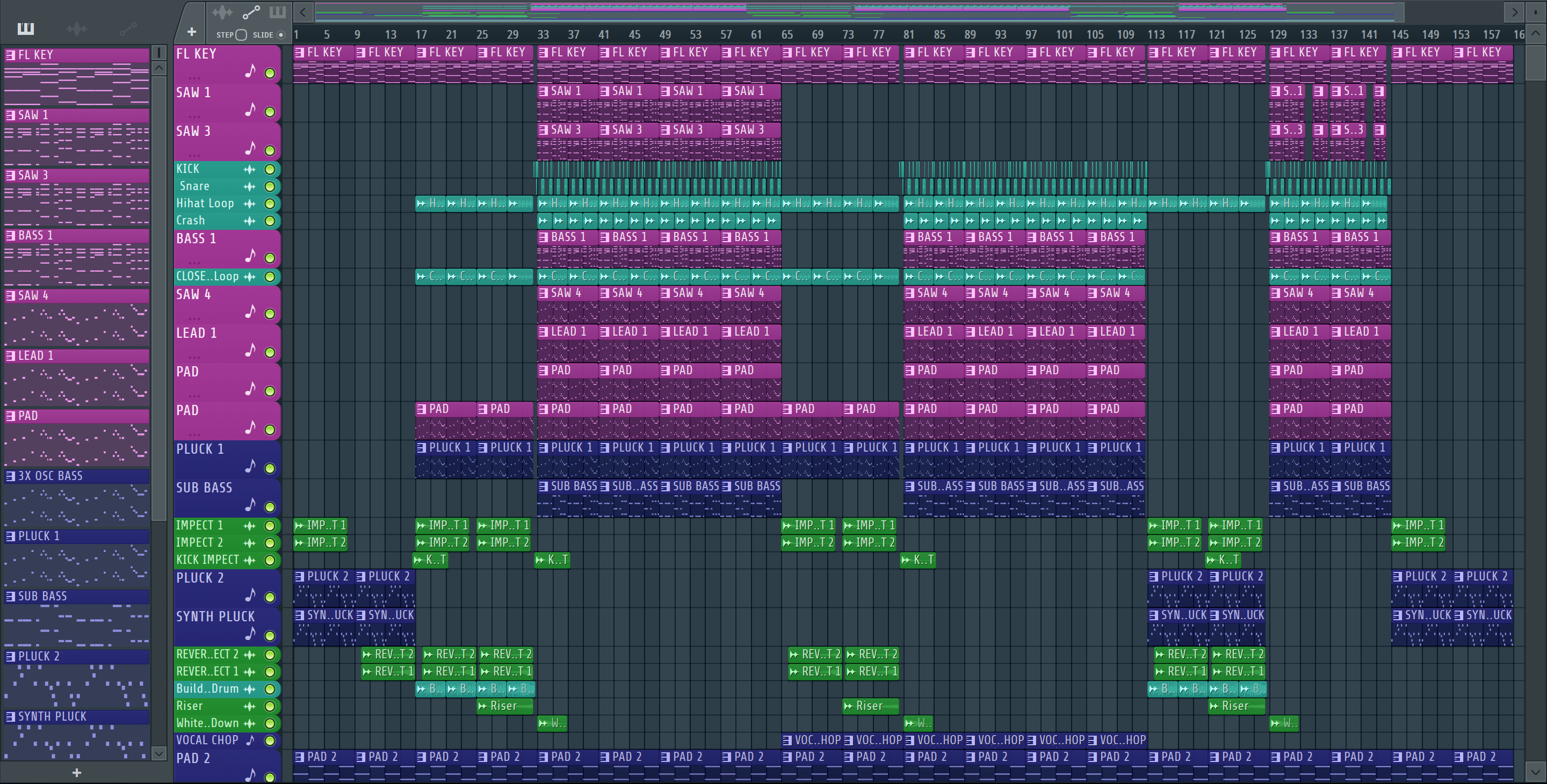Screen dimensions: 1547x784
Task: Click the waveform icon on the KICK track
Action: pyautogui.click(x=249, y=169)
